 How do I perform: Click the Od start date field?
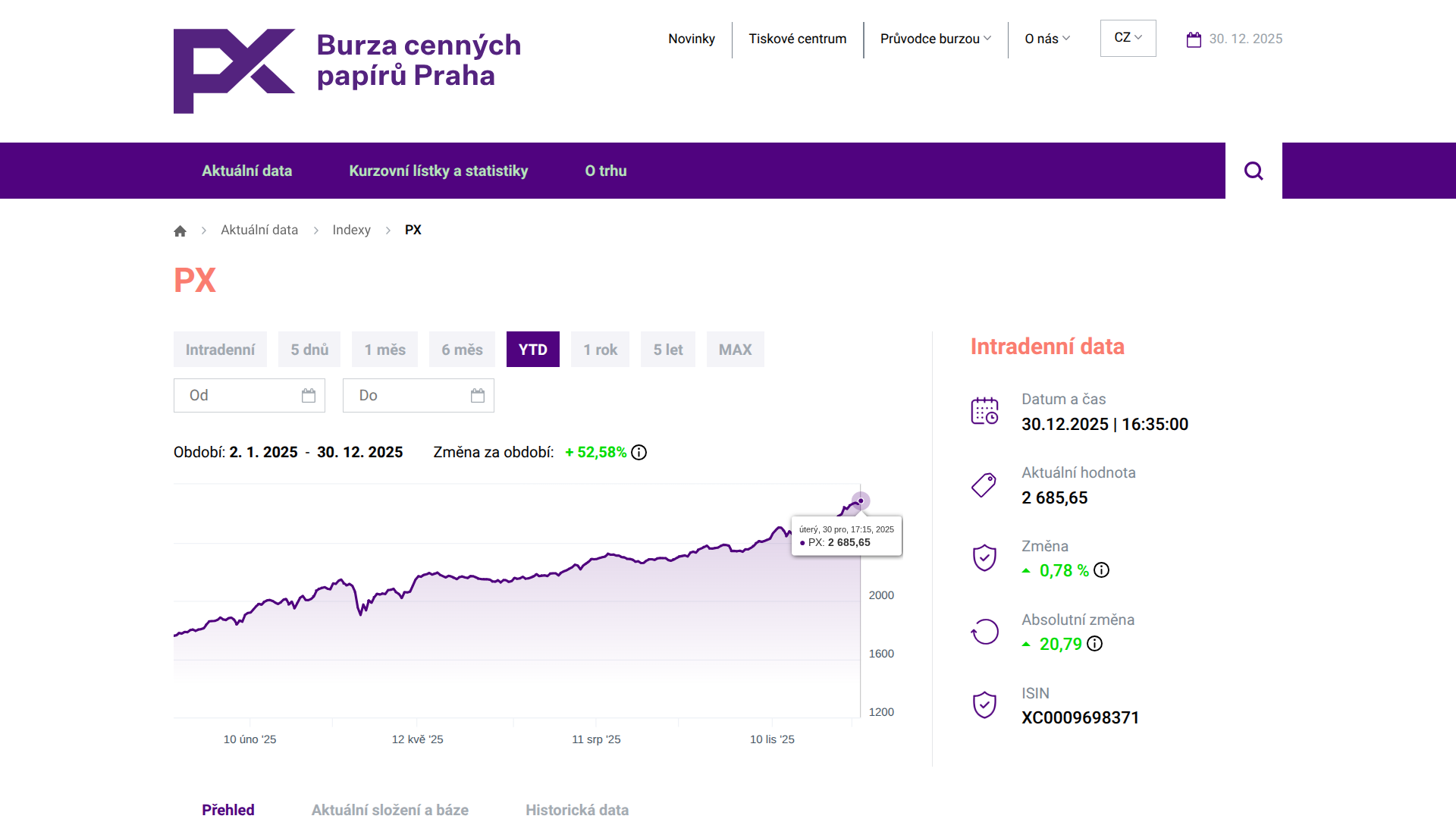coord(249,395)
